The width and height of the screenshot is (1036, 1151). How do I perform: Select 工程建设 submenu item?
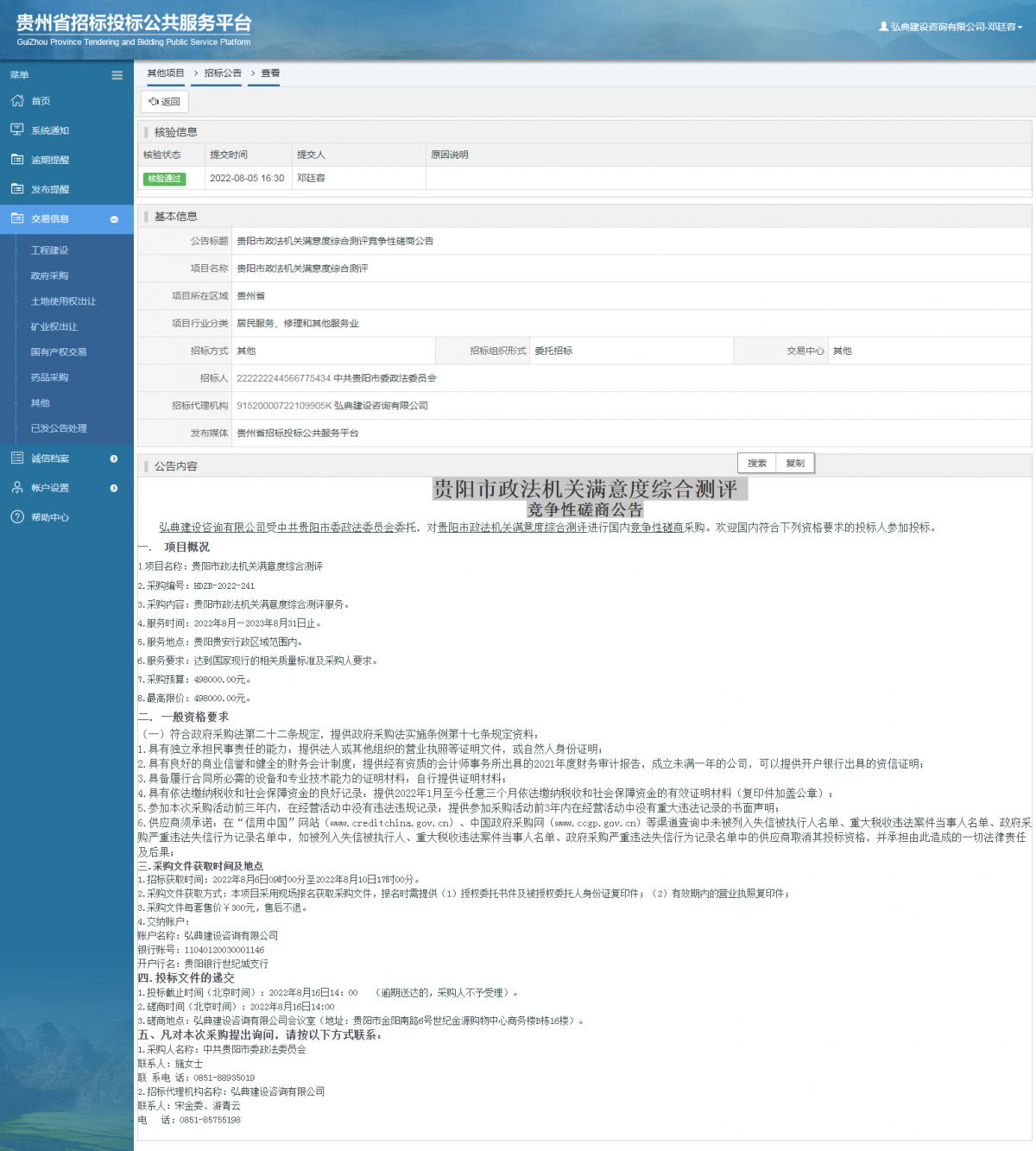click(49, 250)
